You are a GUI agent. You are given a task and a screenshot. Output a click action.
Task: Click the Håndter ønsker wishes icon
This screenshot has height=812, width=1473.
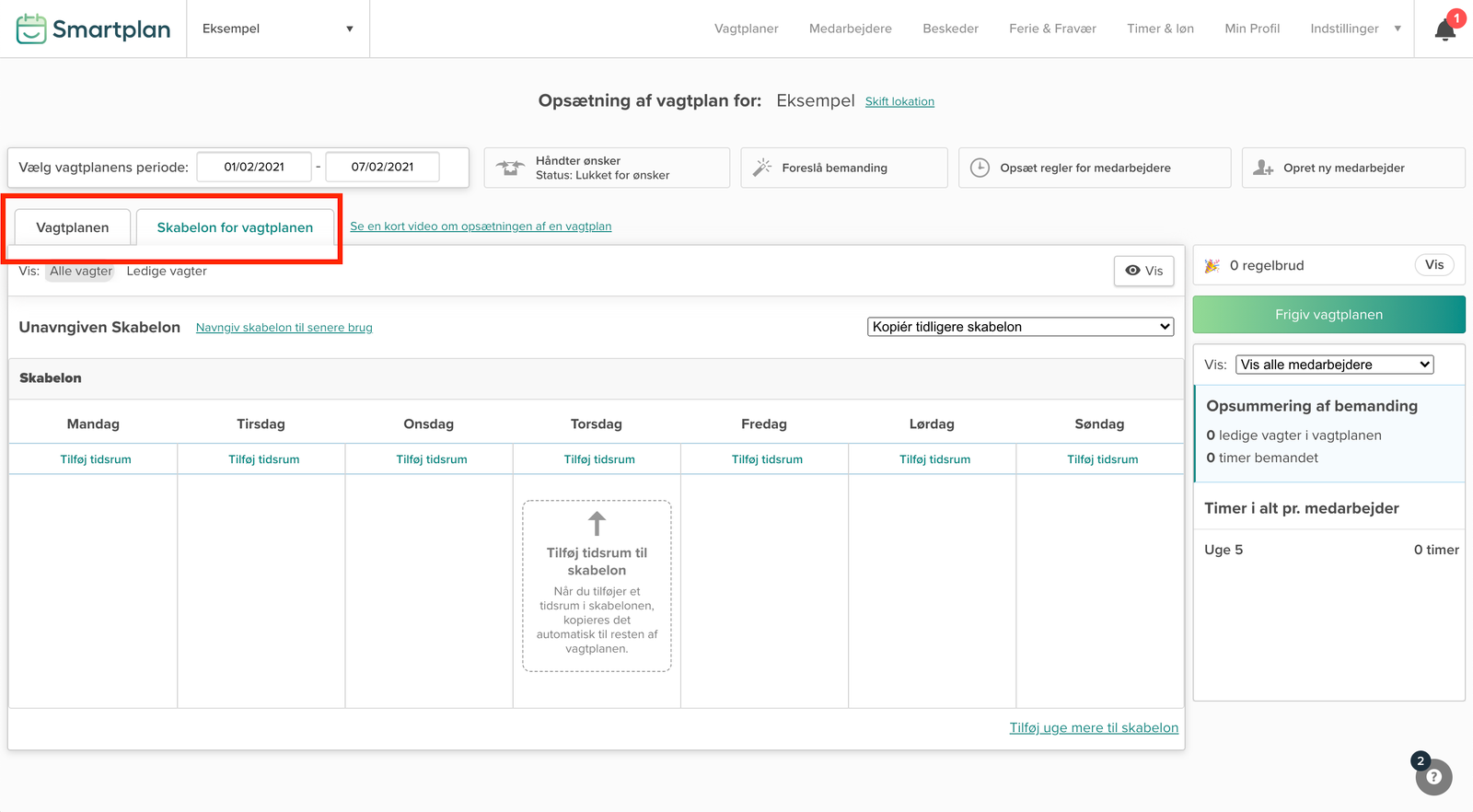click(510, 168)
